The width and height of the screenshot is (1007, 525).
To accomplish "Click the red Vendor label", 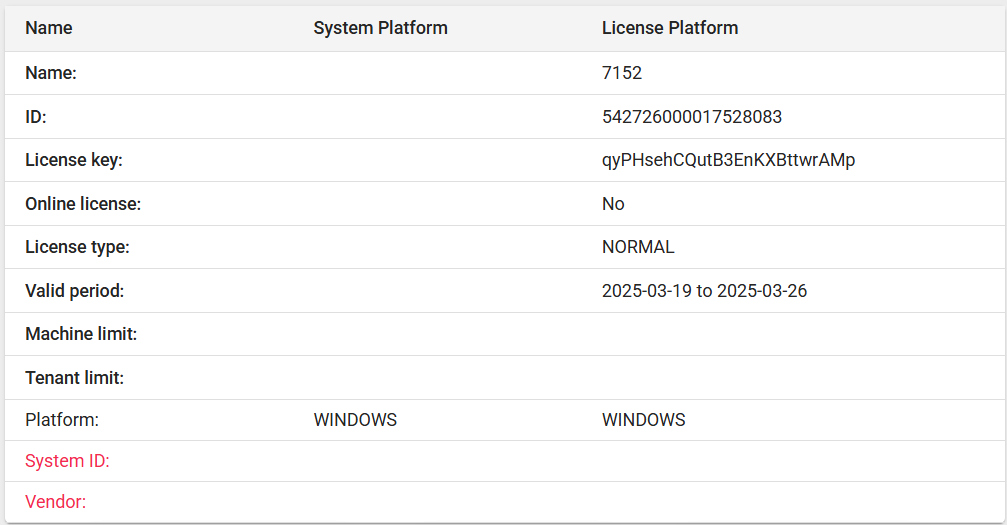I will pyautogui.click(x=55, y=502).
